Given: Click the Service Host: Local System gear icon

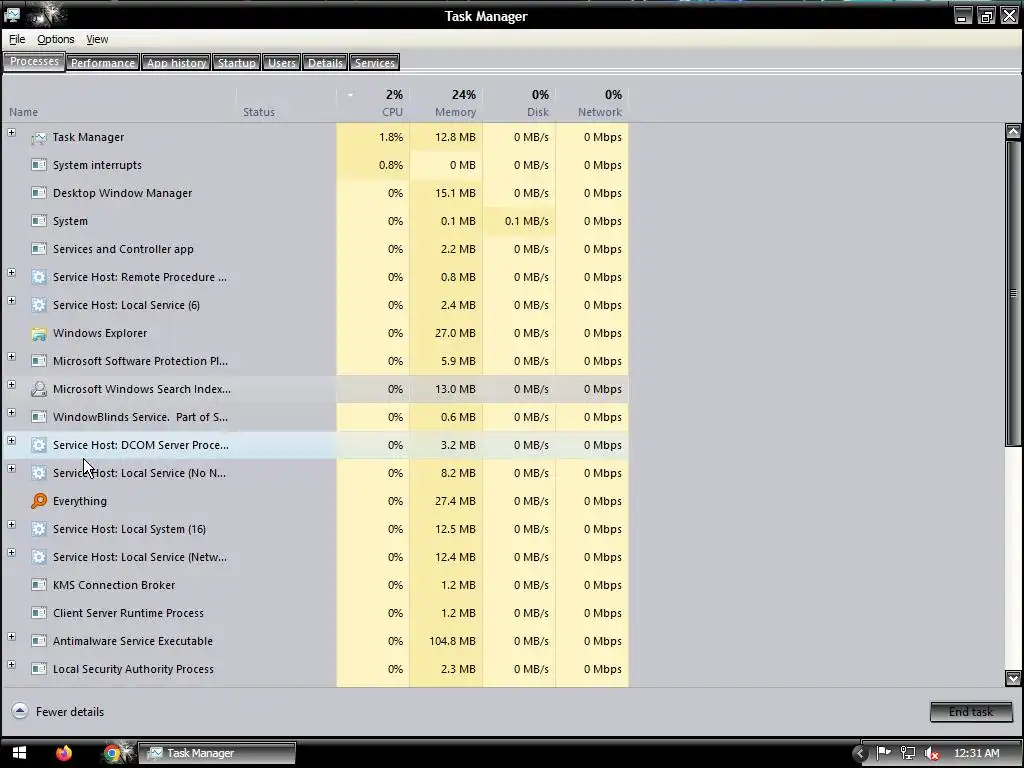Looking at the screenshot, I should pos(39,529).
